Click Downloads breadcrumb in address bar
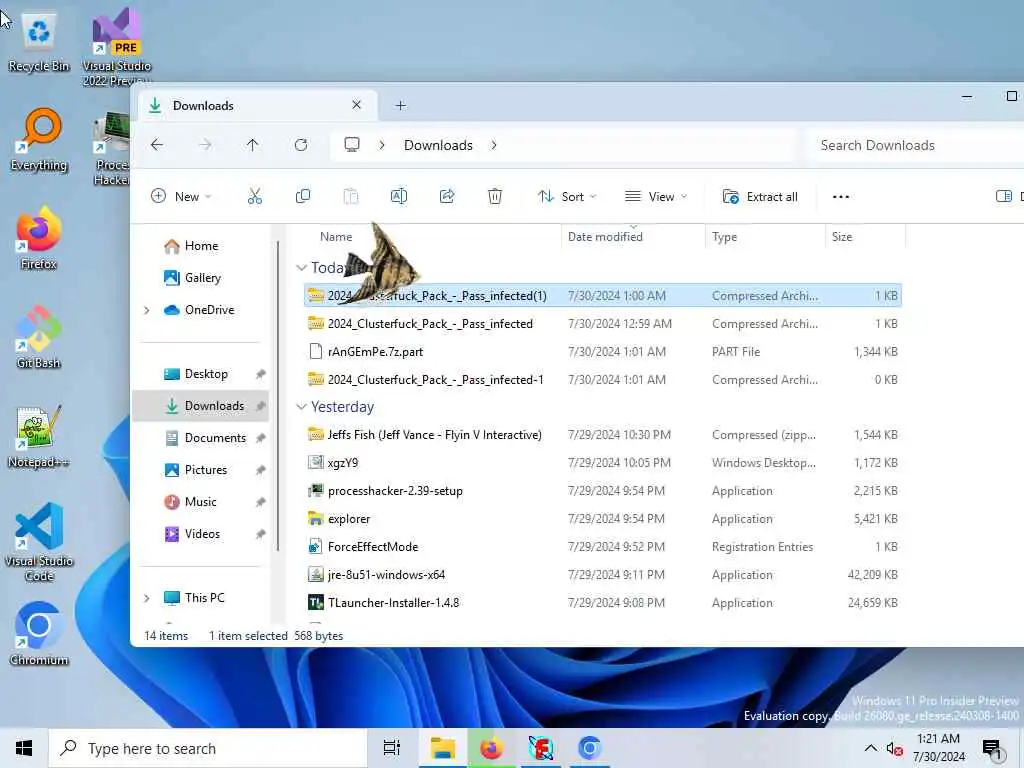The width and height of the screenshot is (1024, 768). [x=438, y=145]
